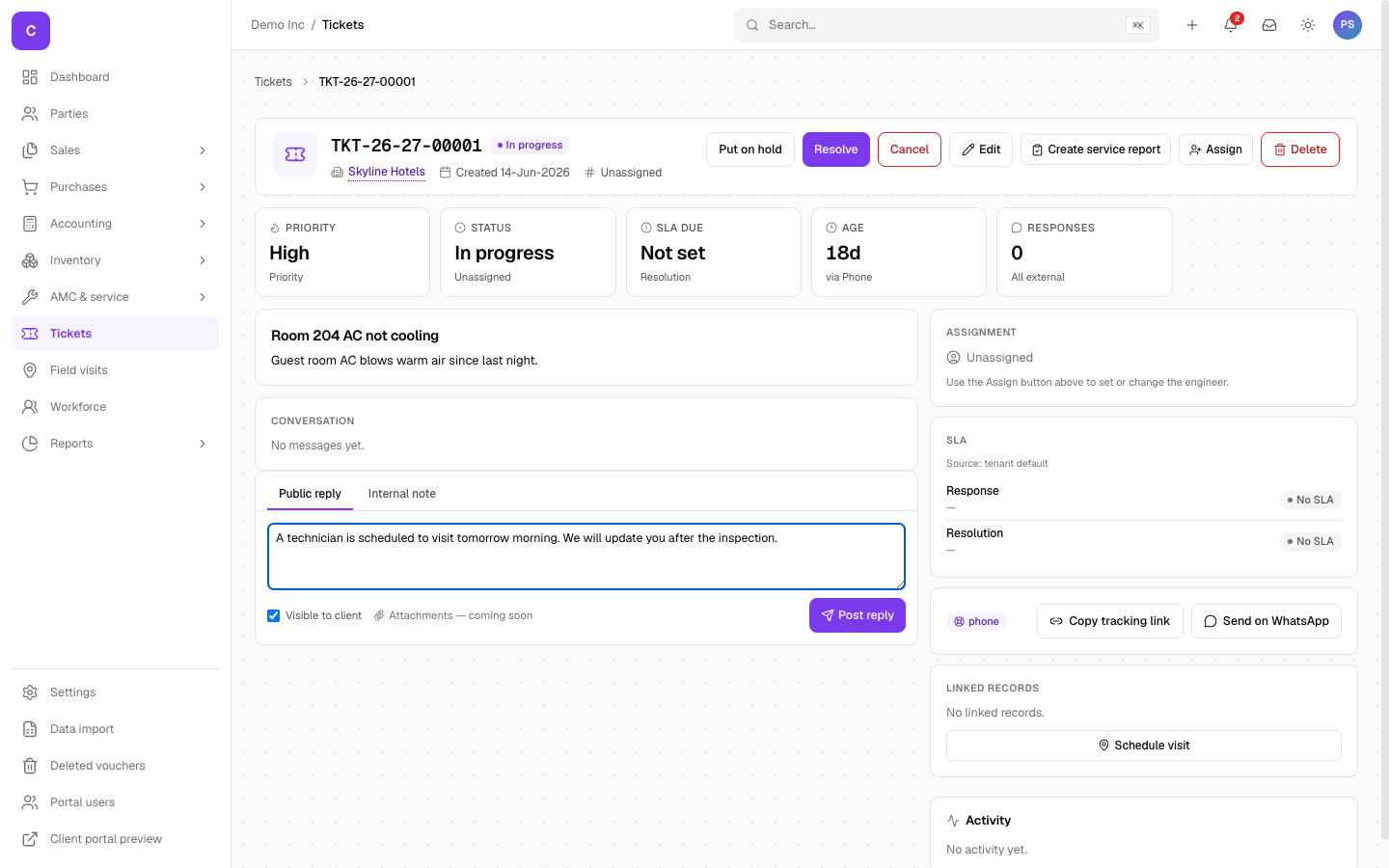Open Client portal preview external link icon
1389x868 pixels.
30,839
